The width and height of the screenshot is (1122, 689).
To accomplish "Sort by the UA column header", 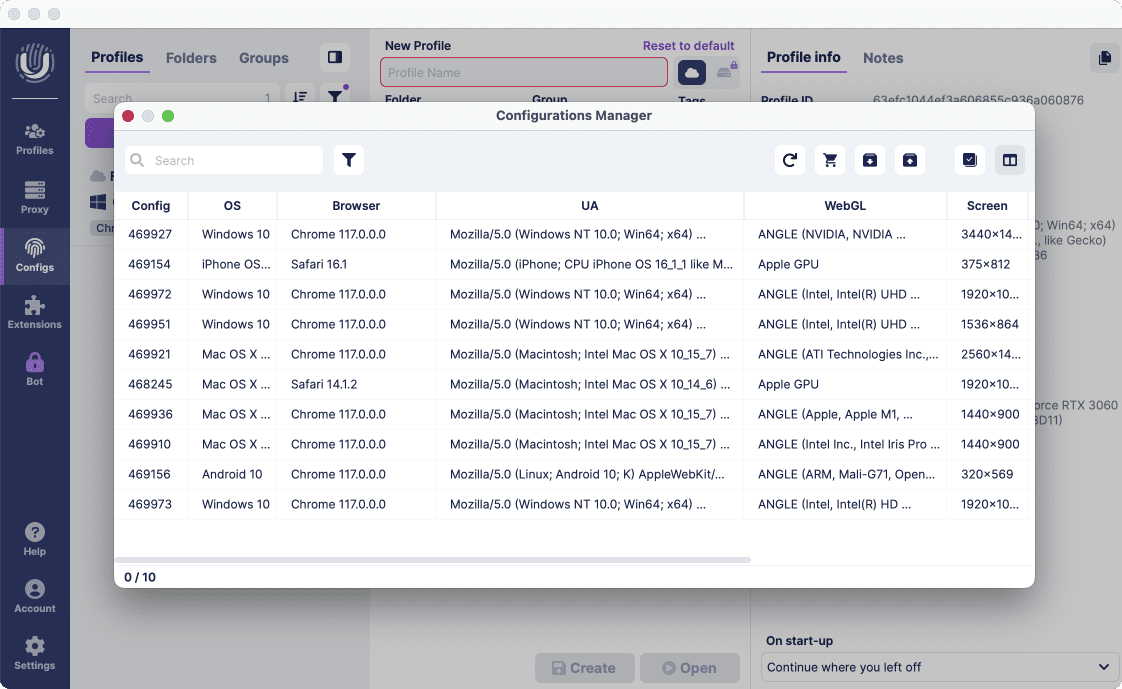I will [x=590, y=205].
